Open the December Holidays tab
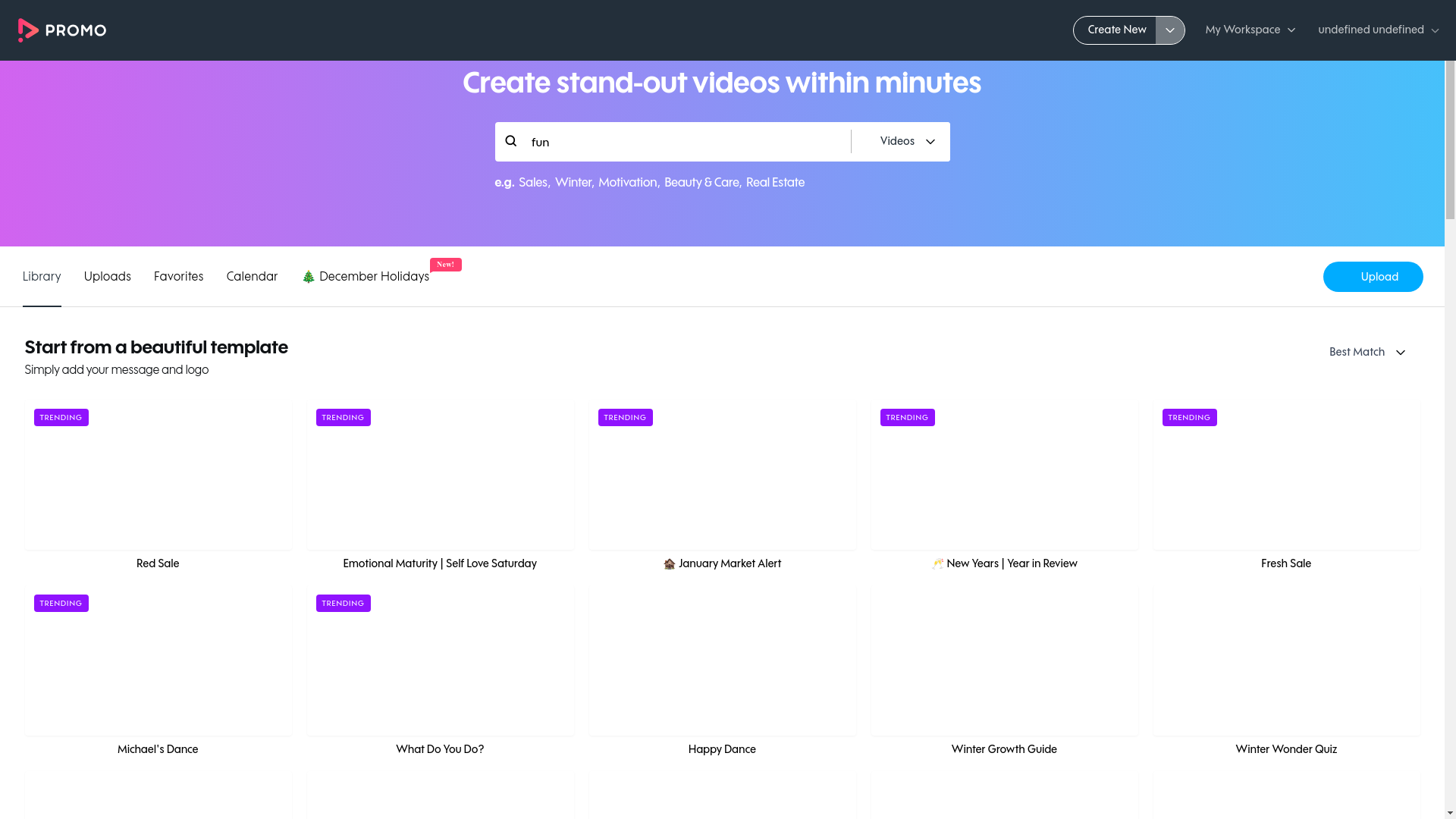This screenshot has height=819, width=1456. point(366,277)
